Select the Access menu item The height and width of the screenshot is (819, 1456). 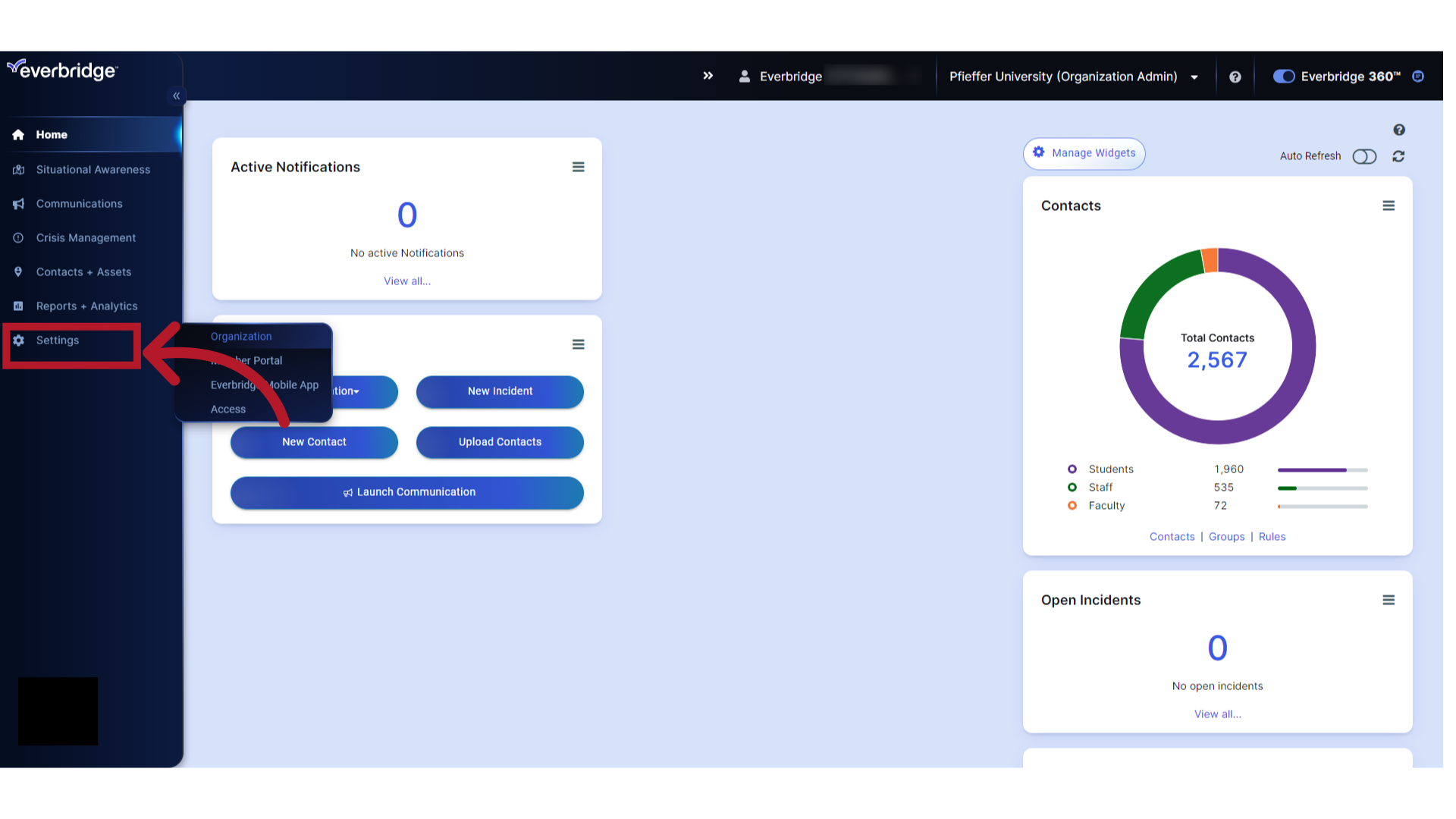(228, 408)
